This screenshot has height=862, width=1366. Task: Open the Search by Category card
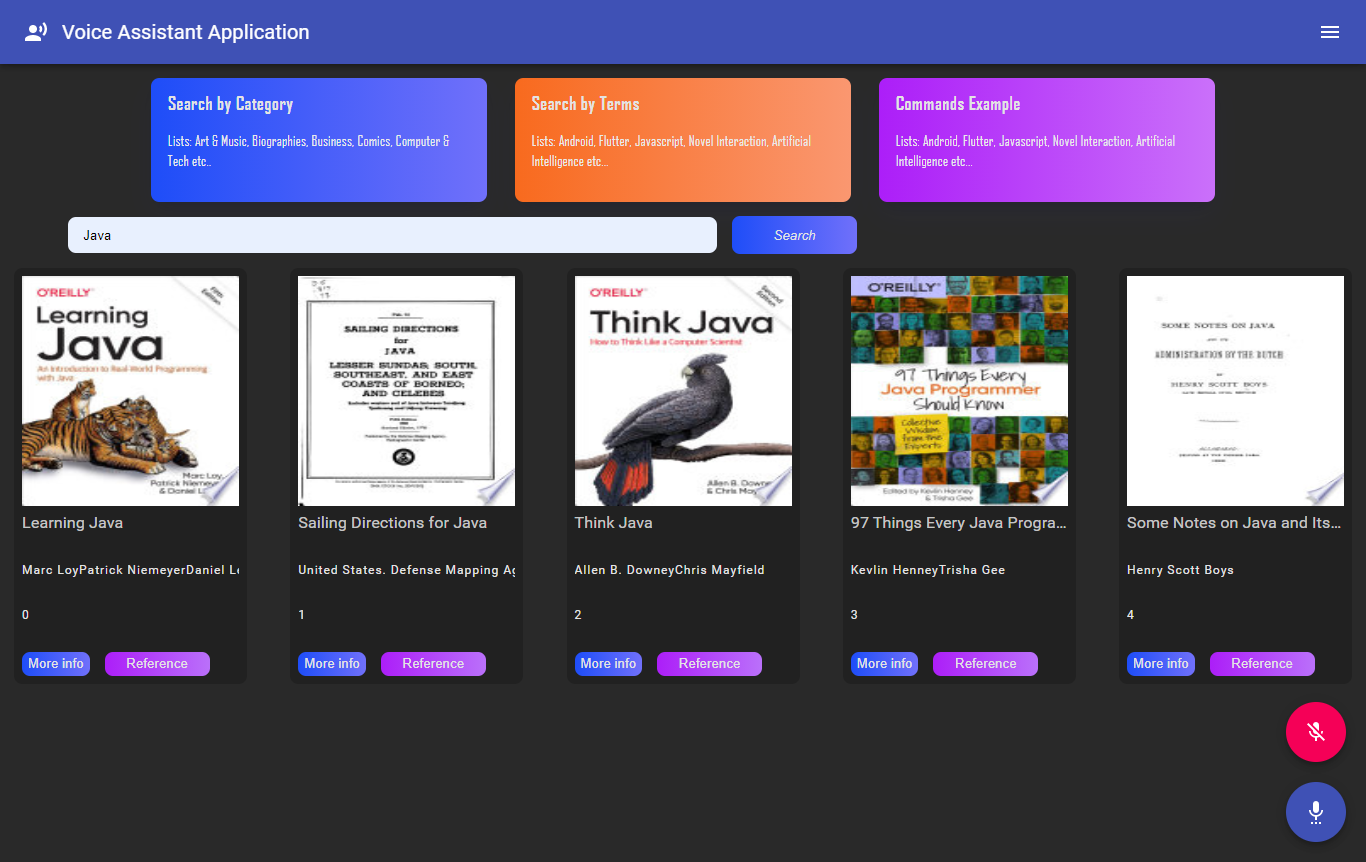pyautogui.click(x=319, y=140)
